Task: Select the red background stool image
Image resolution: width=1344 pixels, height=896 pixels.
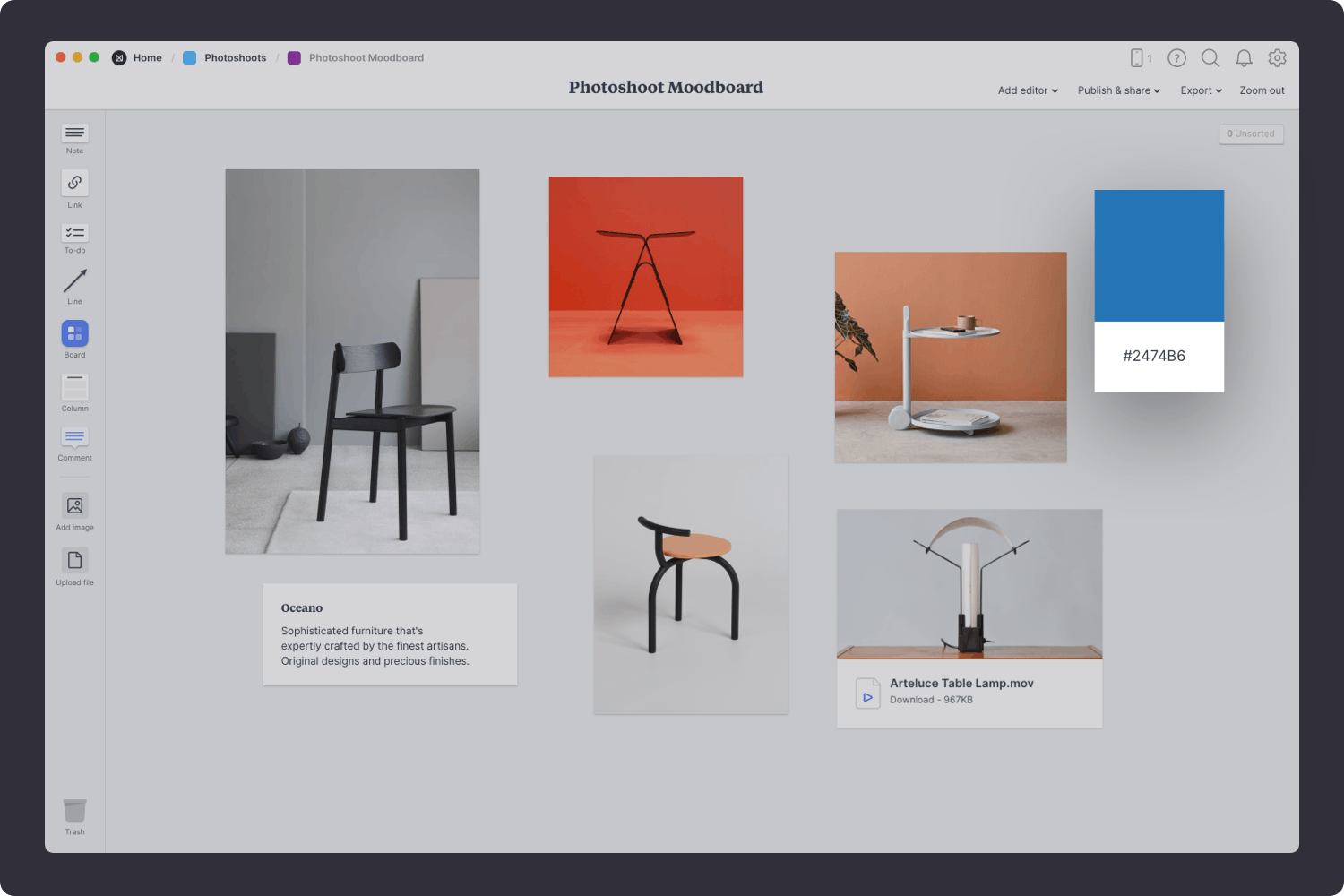Action: coord(646,277)
